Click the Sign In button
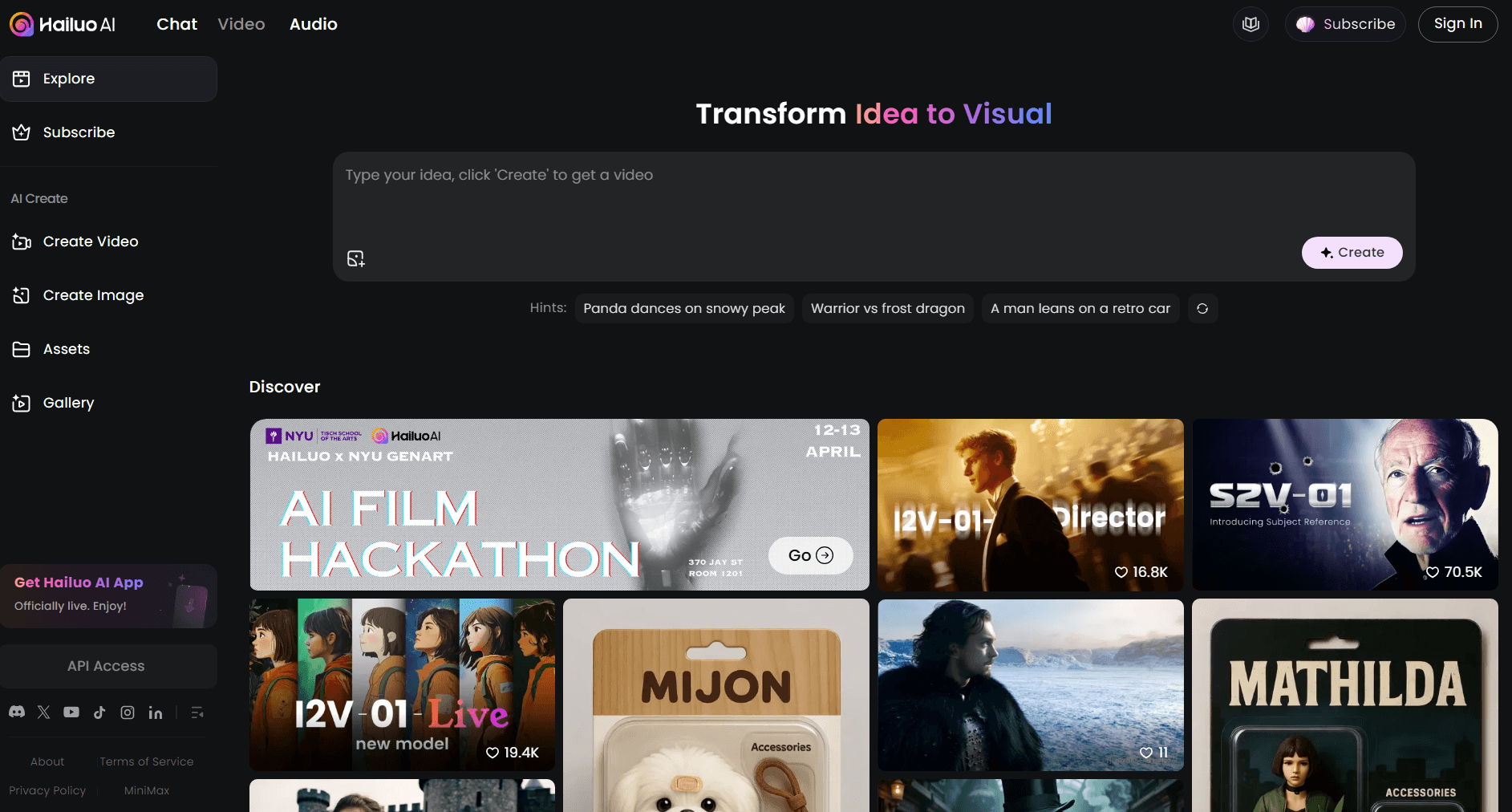Screen dimensions: 1512x812 [1457, 24]
